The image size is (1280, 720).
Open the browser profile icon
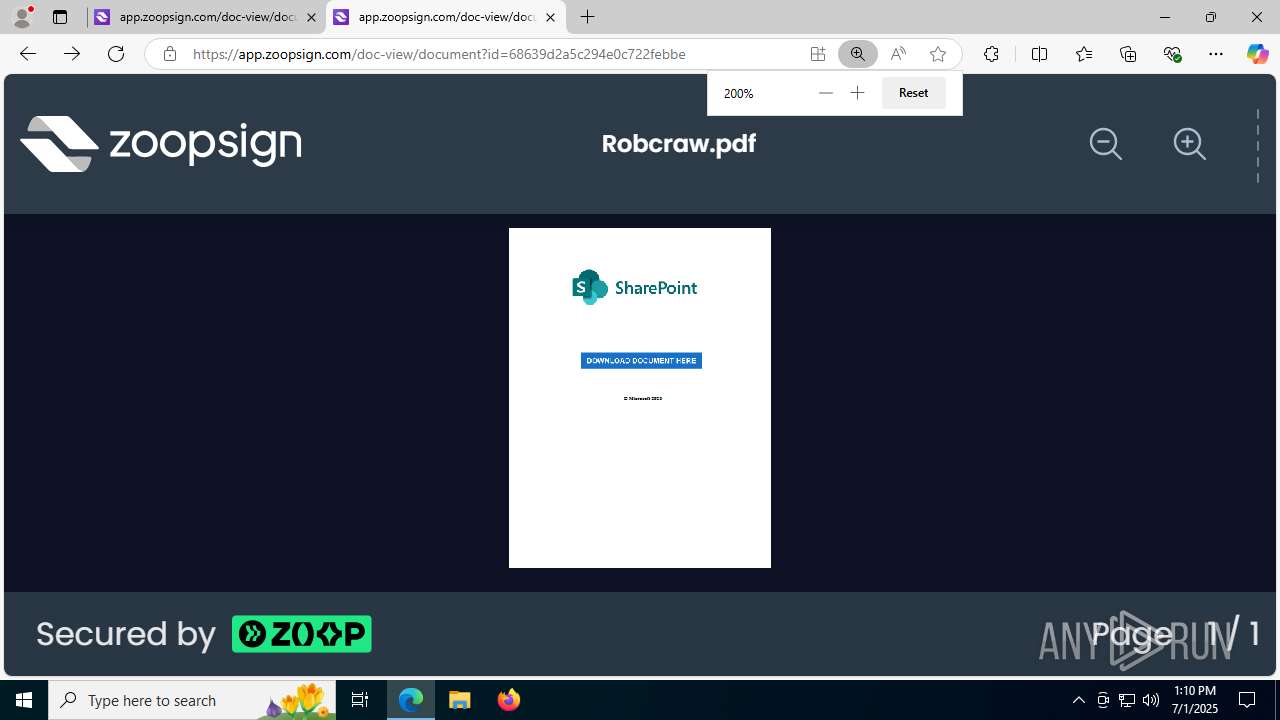click(22, 16)
